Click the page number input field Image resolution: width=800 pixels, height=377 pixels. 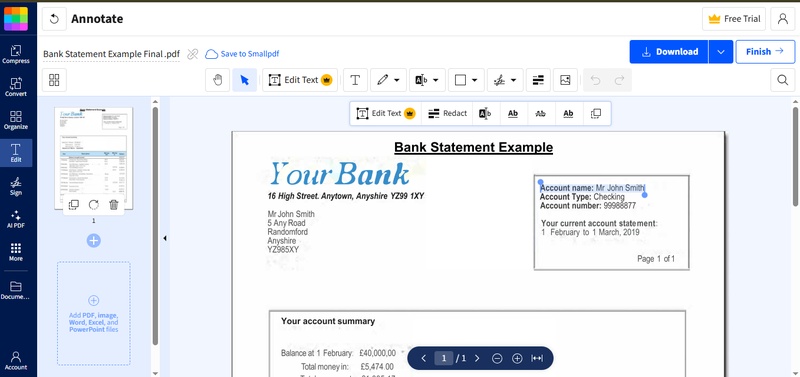tap(444, 358)
